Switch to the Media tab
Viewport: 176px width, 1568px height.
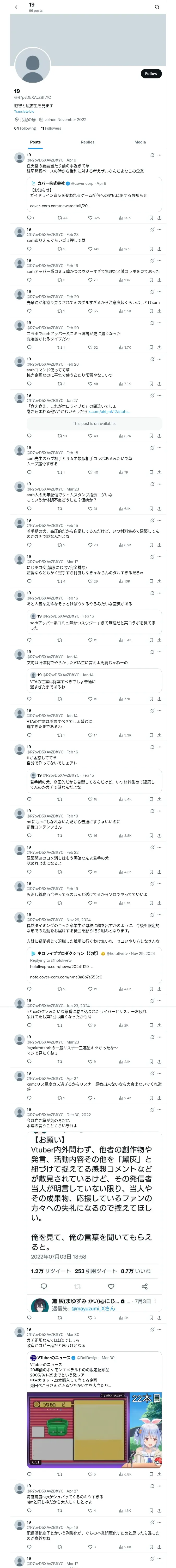139,142
